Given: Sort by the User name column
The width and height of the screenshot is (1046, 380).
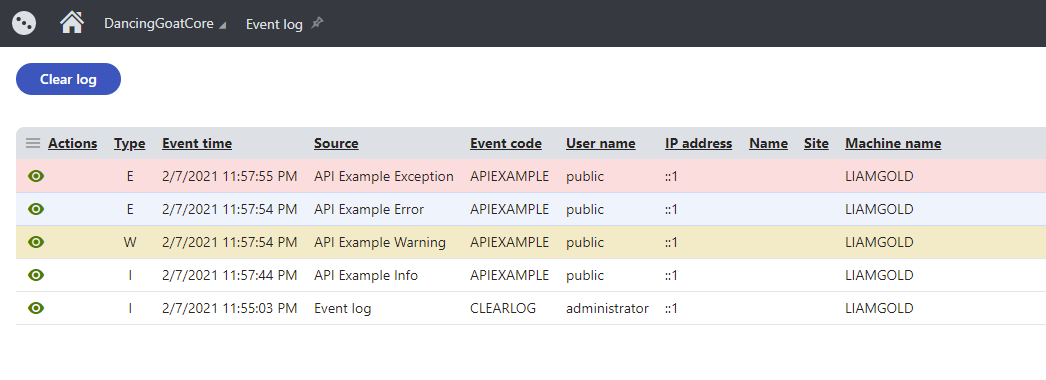Looking at the screenshot, I should 600,143.
